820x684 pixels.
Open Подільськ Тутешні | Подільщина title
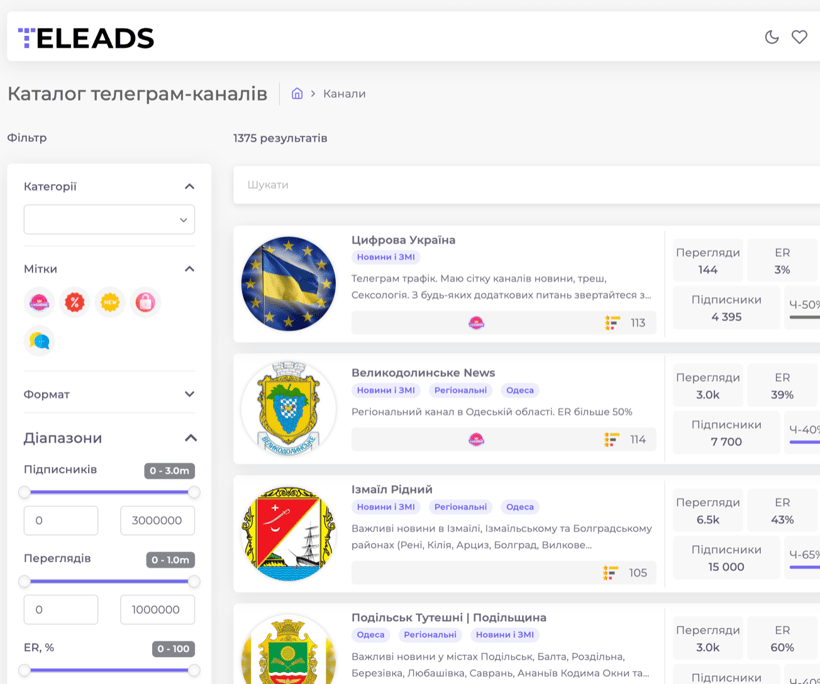click(449, 617)
